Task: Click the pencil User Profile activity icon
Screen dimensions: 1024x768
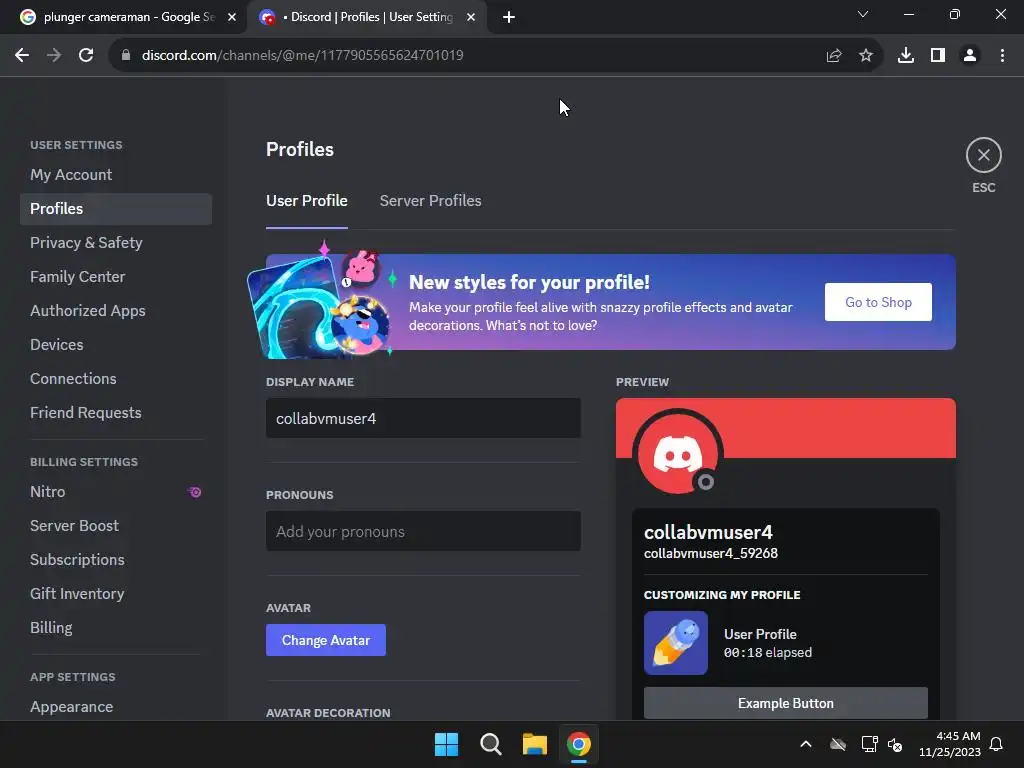Action: pyautogui.click(x=676, y=643)
